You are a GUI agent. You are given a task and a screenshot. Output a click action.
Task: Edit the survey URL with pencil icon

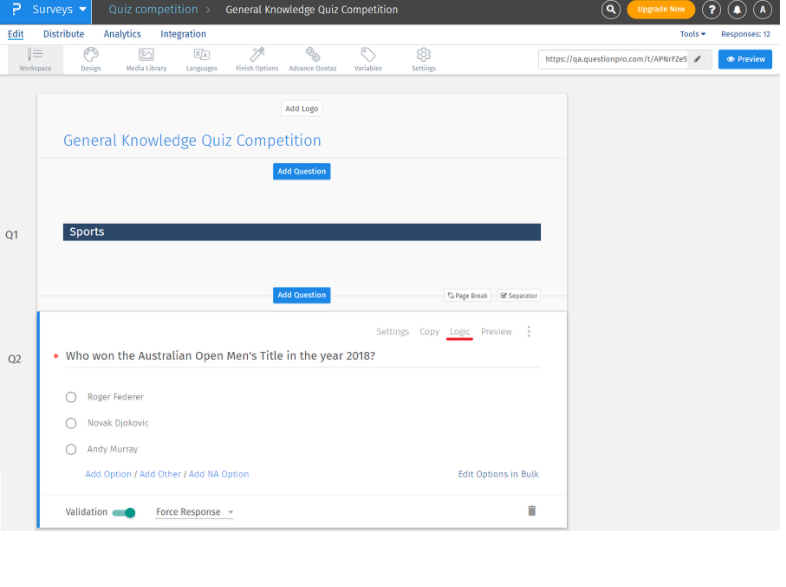[x=697, y=59]
